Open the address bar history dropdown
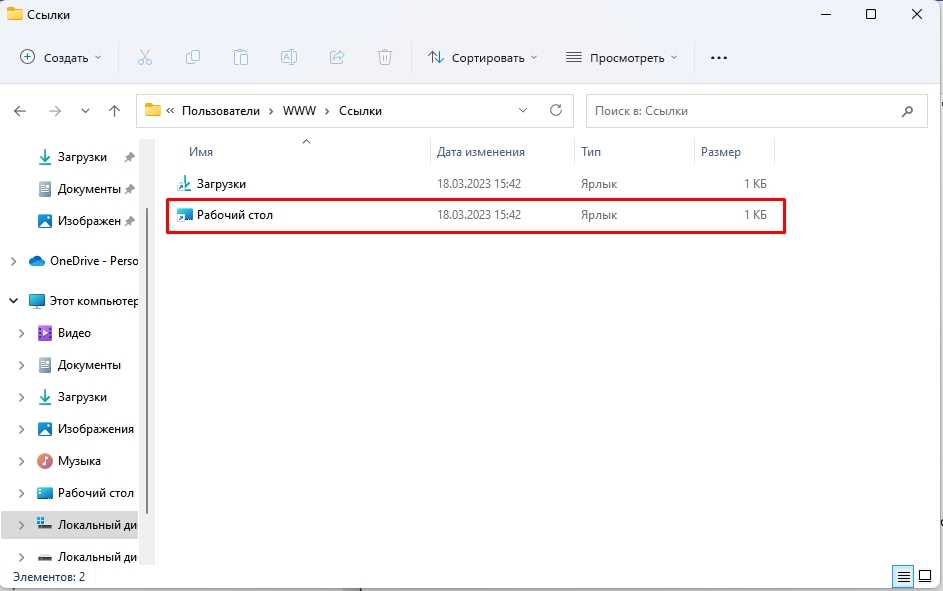943x591 pixels. click(523, 111)
